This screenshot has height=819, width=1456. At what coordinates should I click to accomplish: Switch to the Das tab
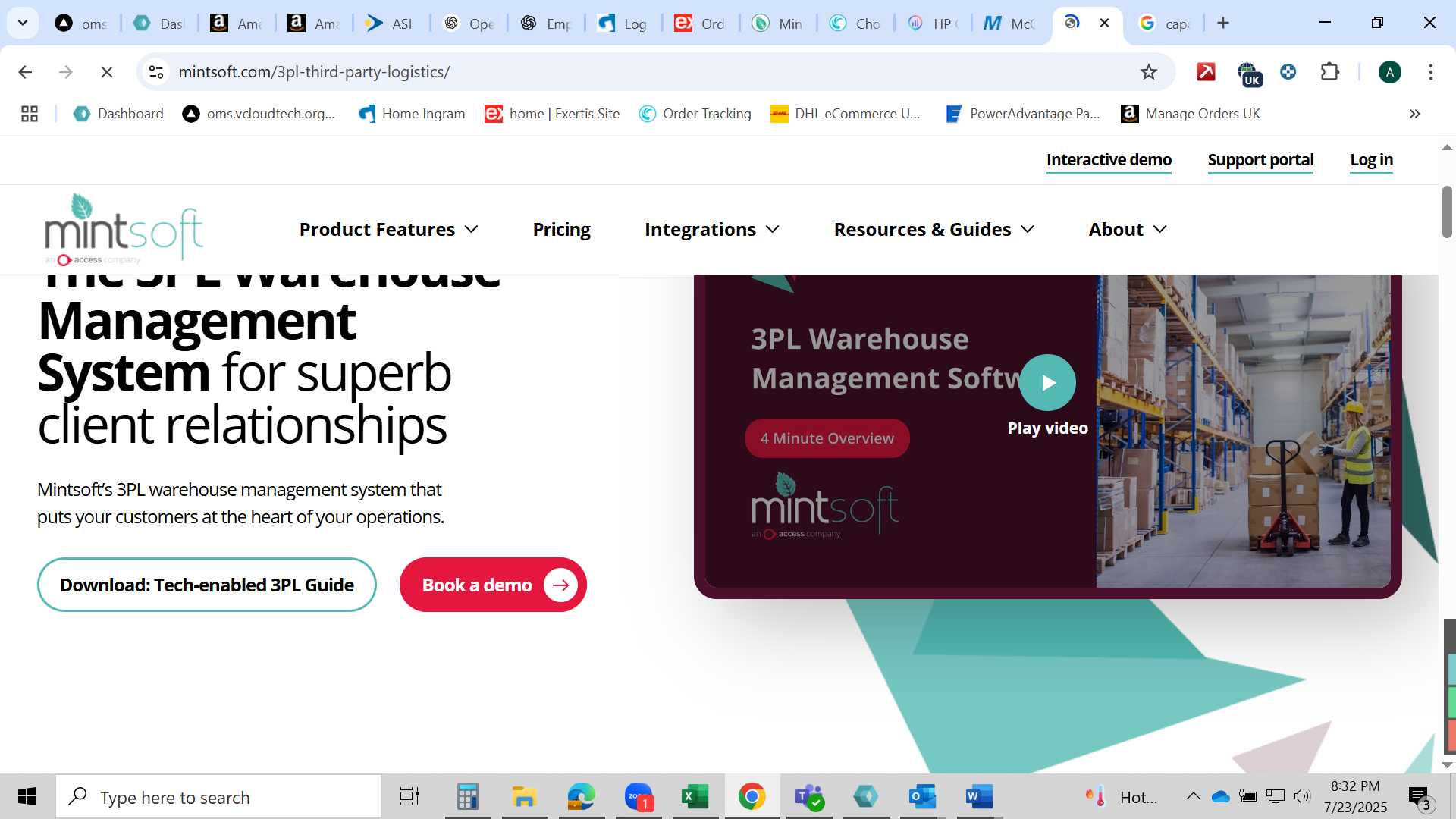(x=158, y=24)
